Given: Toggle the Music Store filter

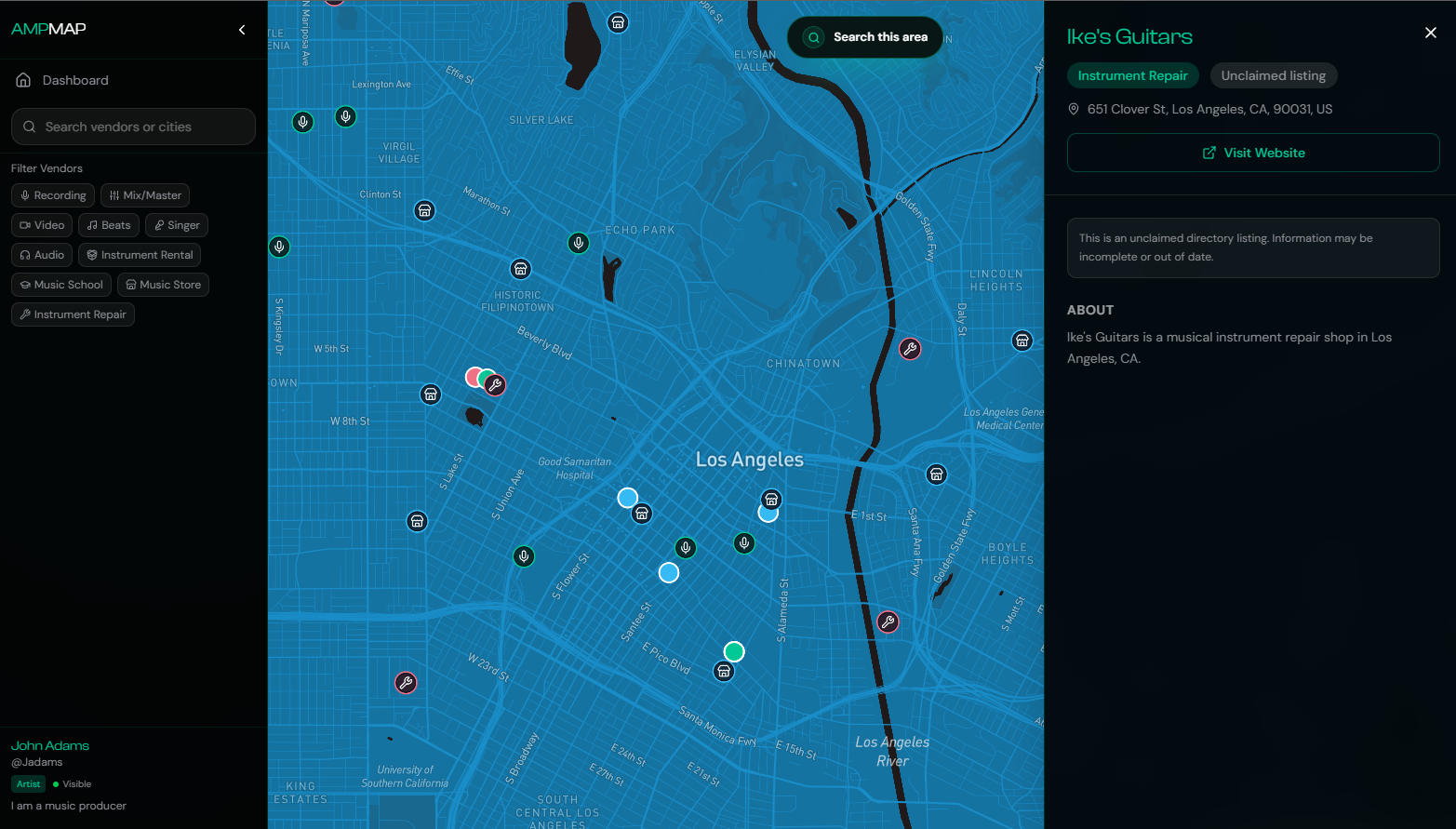Looking at the screenshot, I should pyautogui.click(x=163, y=285).
